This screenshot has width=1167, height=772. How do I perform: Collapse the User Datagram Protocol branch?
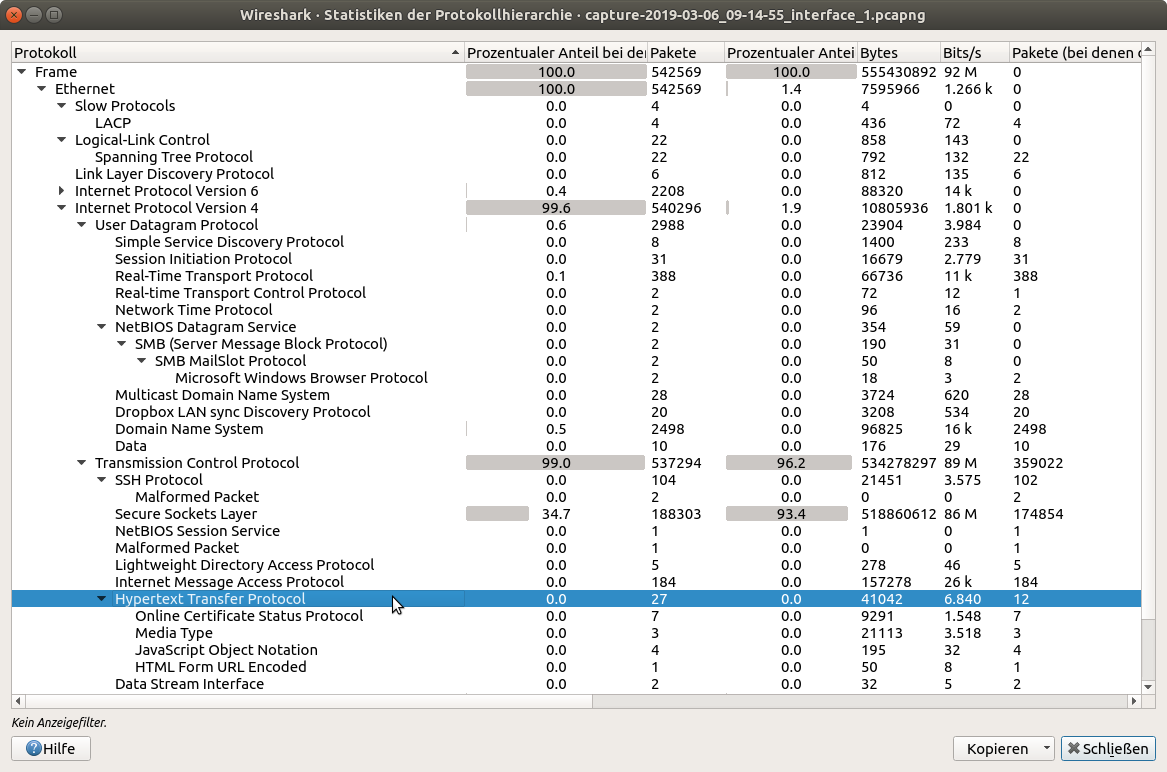tap(81, 225)
